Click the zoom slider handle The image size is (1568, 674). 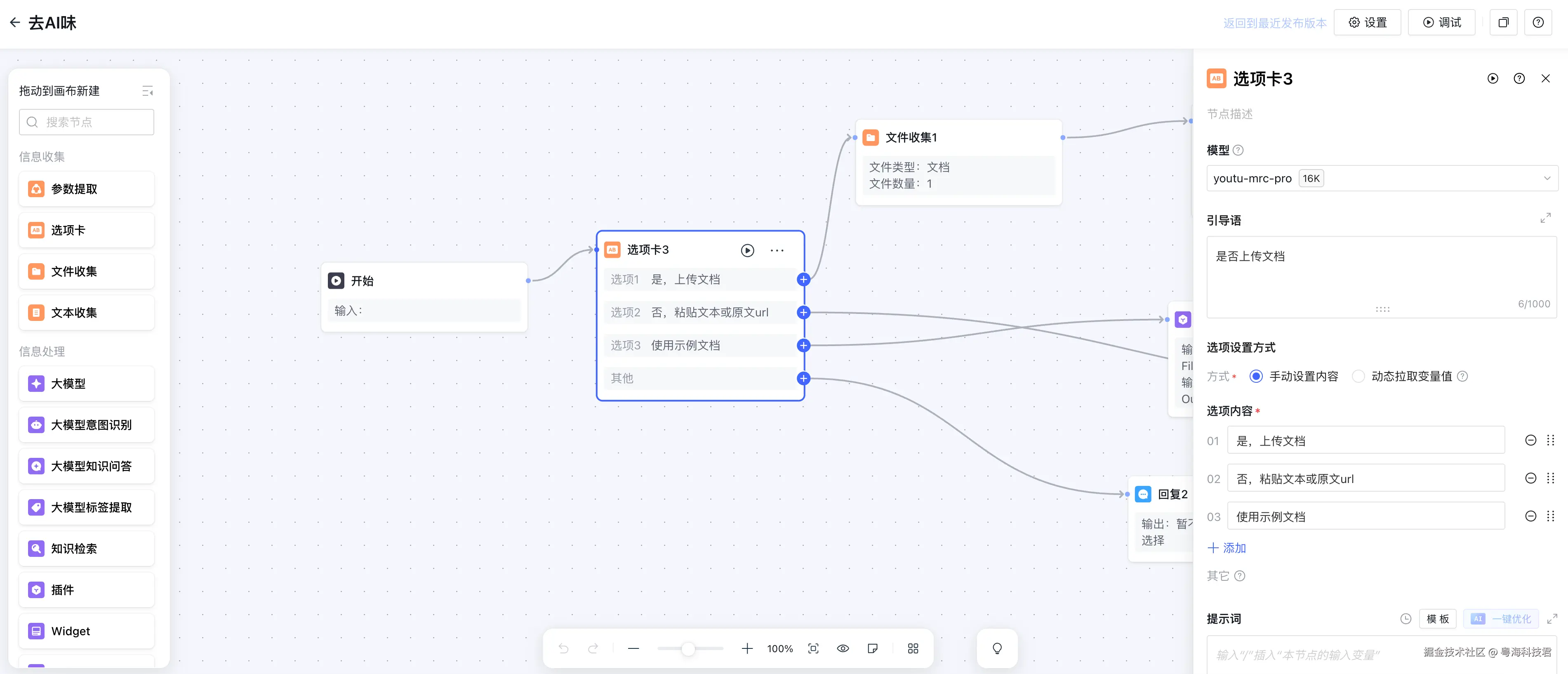(688, 649)
